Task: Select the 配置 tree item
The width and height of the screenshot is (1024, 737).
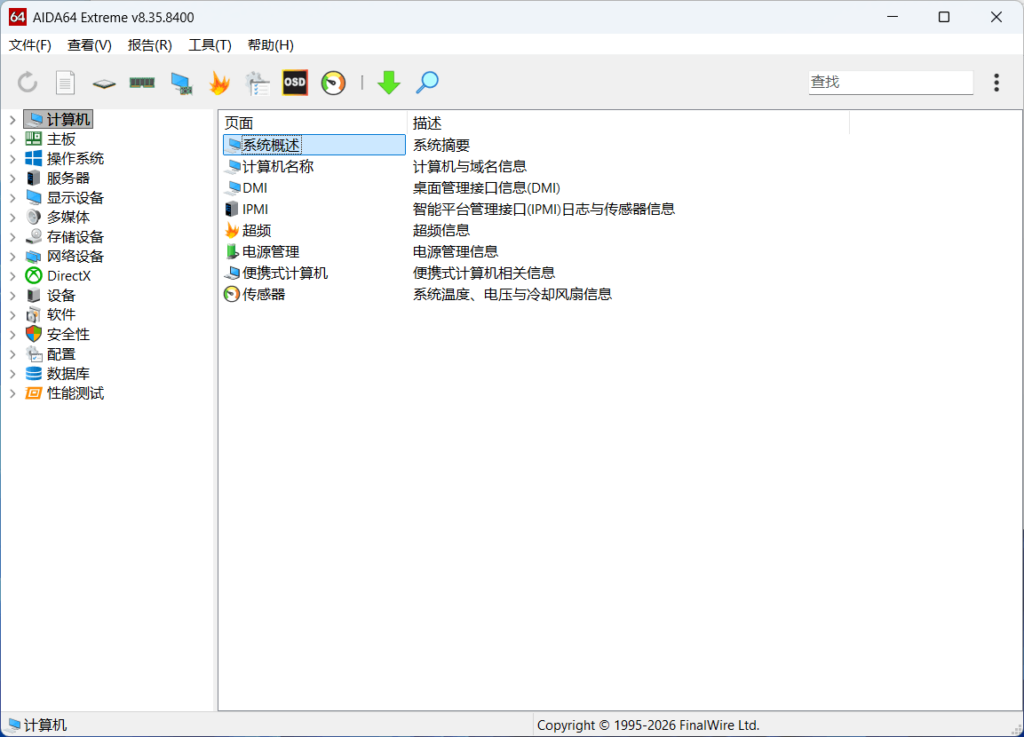Action: 61,354
